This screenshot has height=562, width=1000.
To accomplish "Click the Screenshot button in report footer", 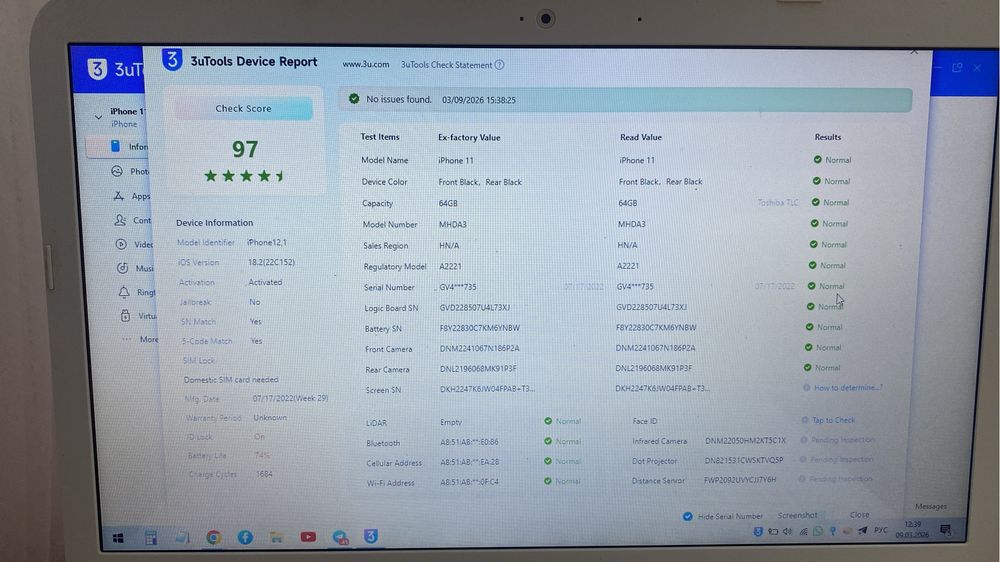I will [x=797, y=515].
